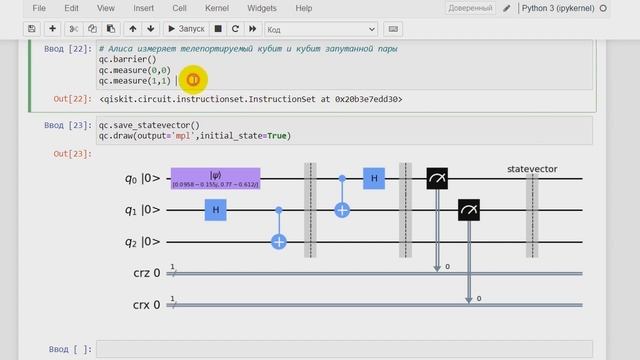The height and width of the screenshot is (360, 640).
Task: Interrupt the kernel with the stop icon
Action: [218, 29]
